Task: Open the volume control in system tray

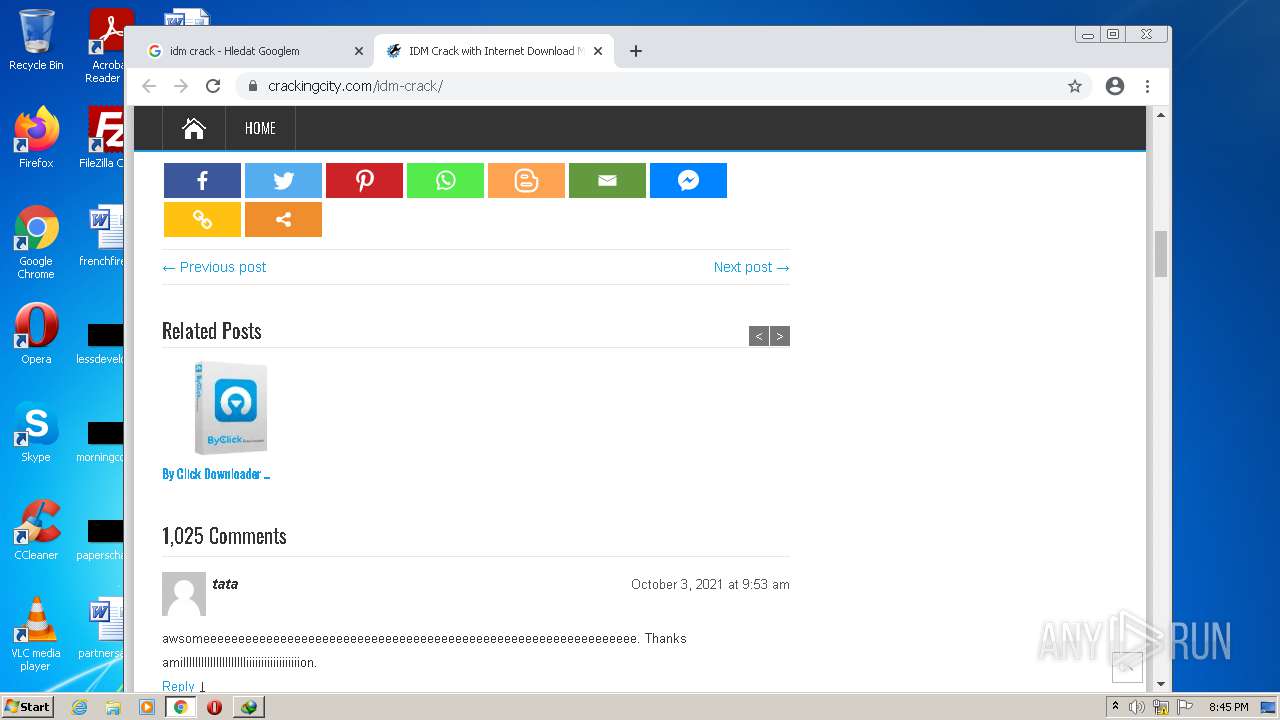Action: pyautogui.click(x=1137, y=707)
